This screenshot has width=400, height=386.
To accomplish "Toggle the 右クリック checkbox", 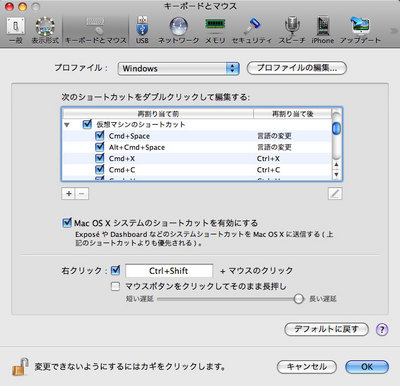I will point(115,270).
